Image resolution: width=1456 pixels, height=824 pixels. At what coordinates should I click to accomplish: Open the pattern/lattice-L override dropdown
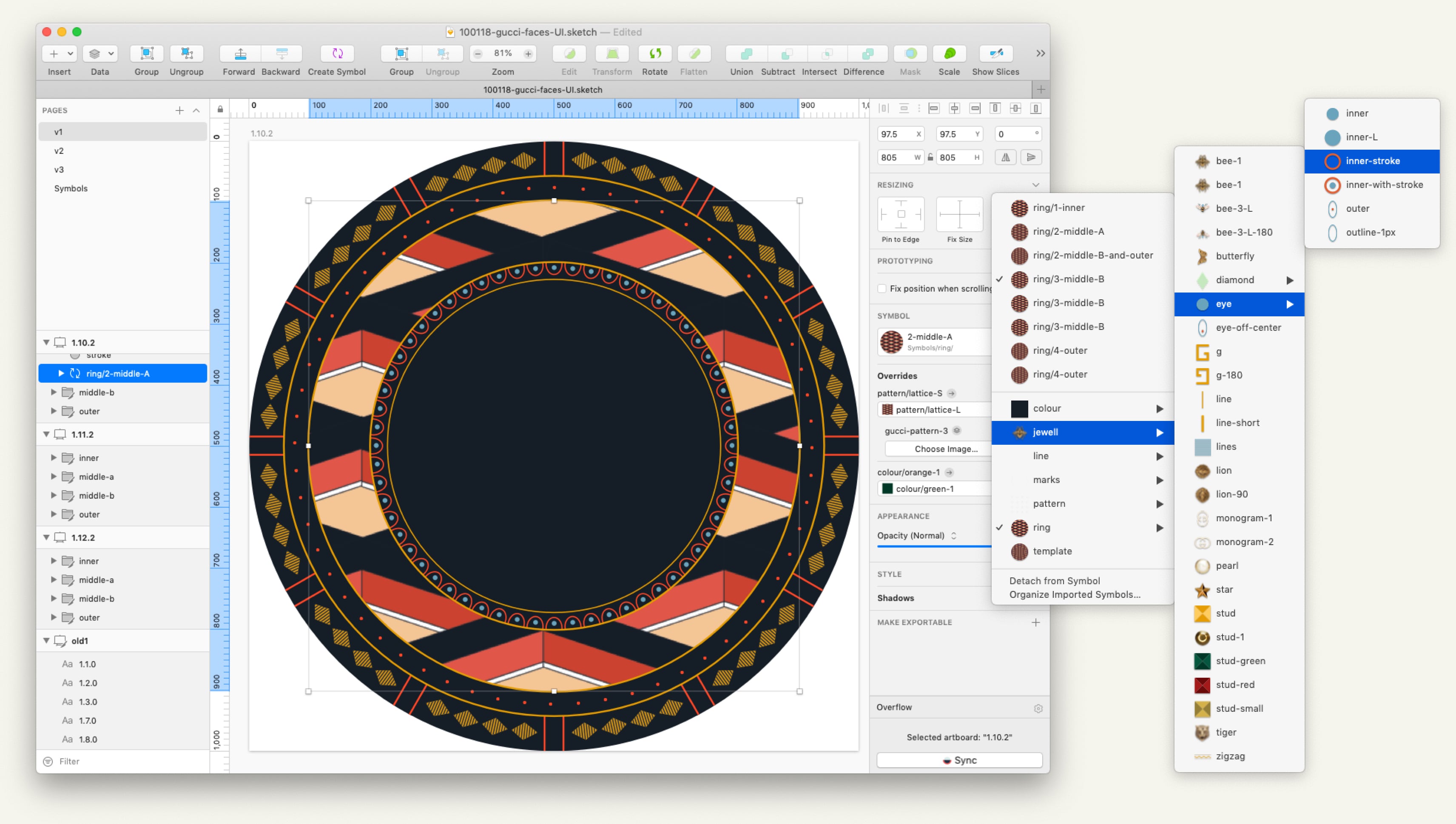[x=934, y=410]
